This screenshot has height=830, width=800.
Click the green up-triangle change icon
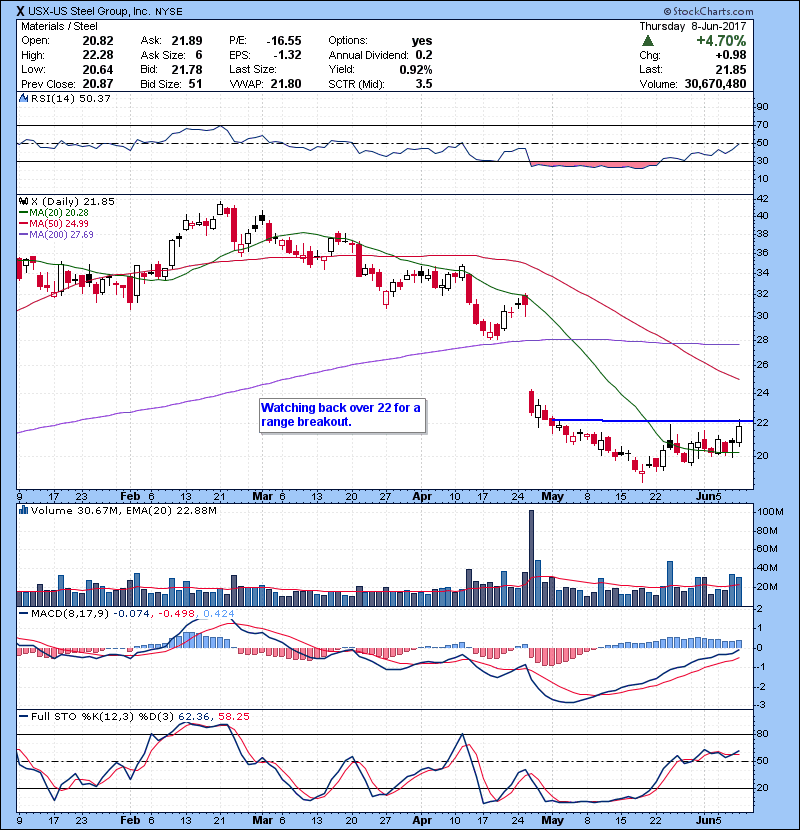tap(648, 41)
